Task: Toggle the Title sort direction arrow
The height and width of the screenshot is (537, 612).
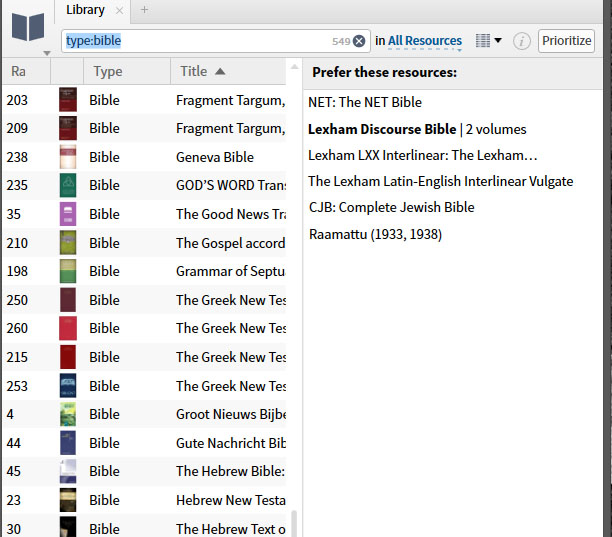Action: pos(220,71)
